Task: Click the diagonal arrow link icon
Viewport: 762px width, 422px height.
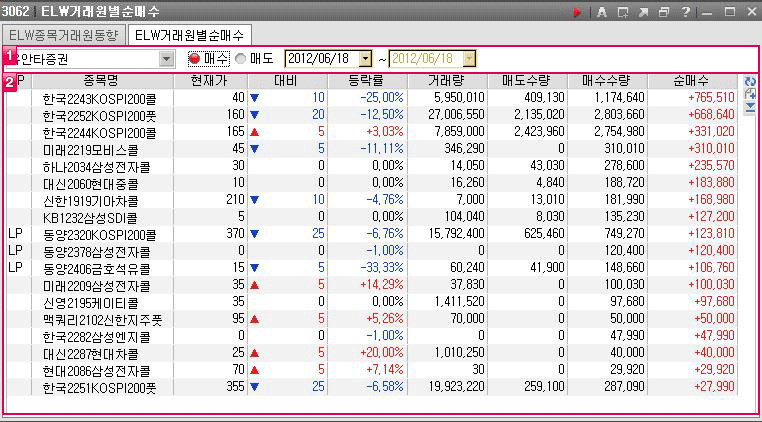Action: click(644, 12)
